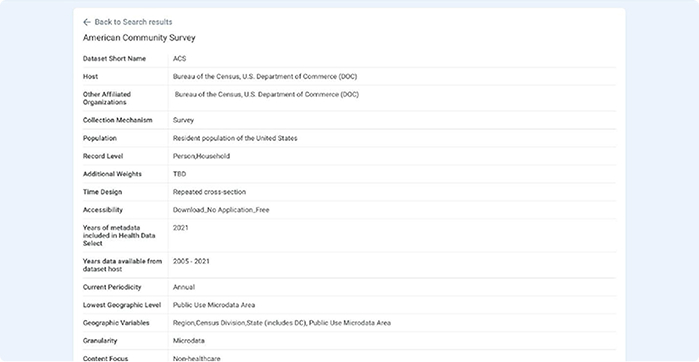Viewport: 699px width, 362px height.
Task: Select the Repeated cross-section value
Action: click(x=210, y=192)
